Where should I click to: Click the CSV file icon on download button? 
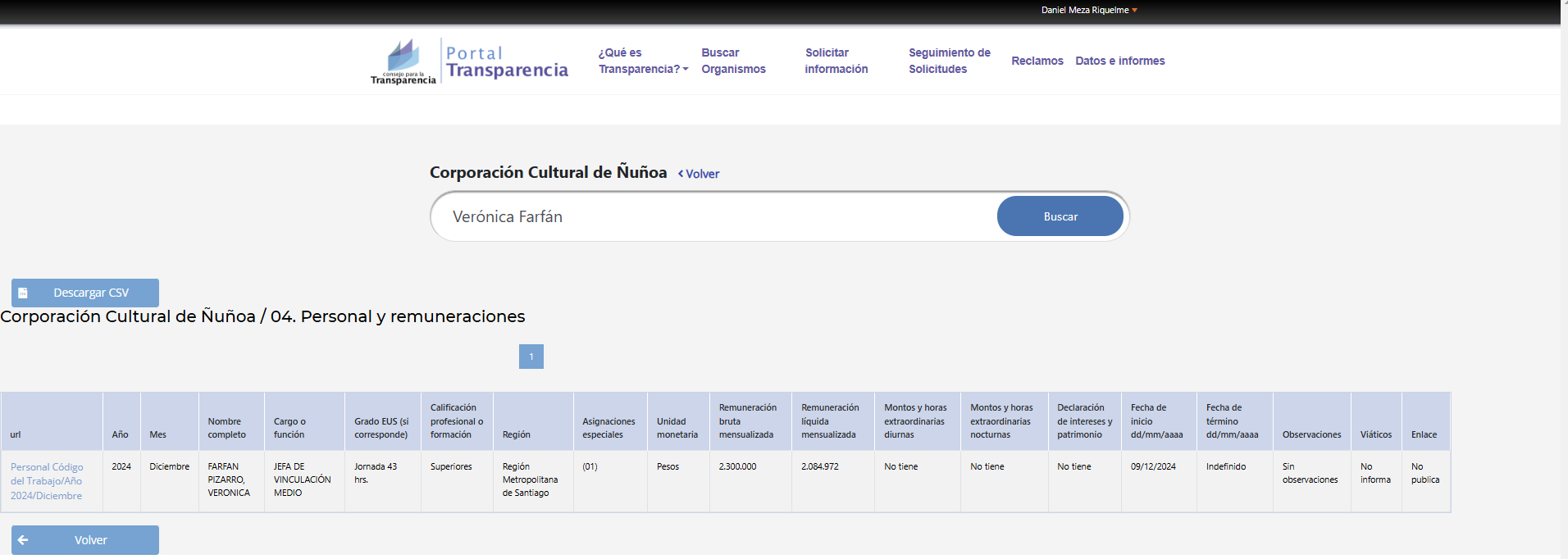(23, 293)
